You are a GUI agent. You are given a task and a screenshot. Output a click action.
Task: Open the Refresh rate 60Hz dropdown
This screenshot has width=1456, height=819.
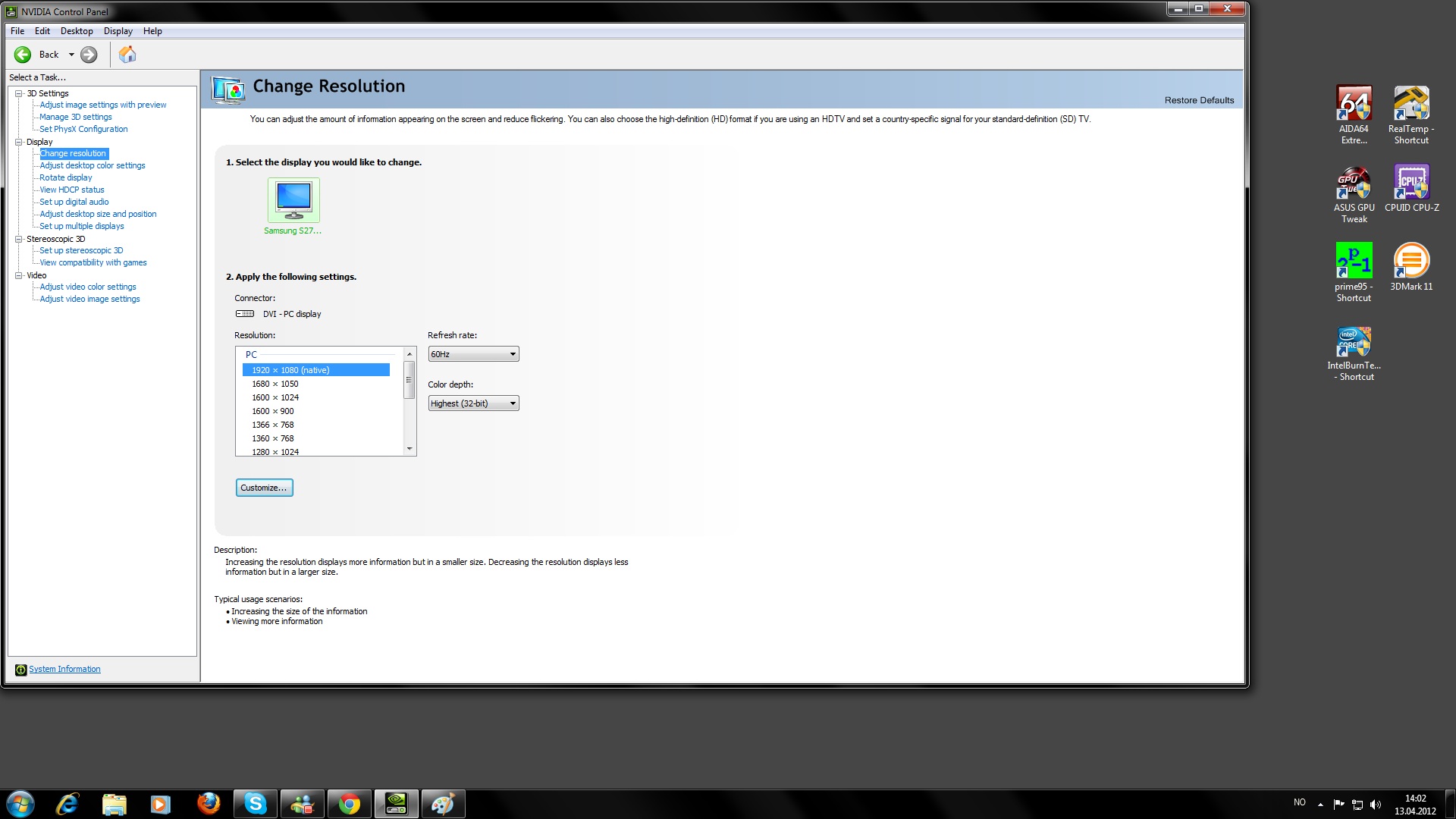[473, 354]
